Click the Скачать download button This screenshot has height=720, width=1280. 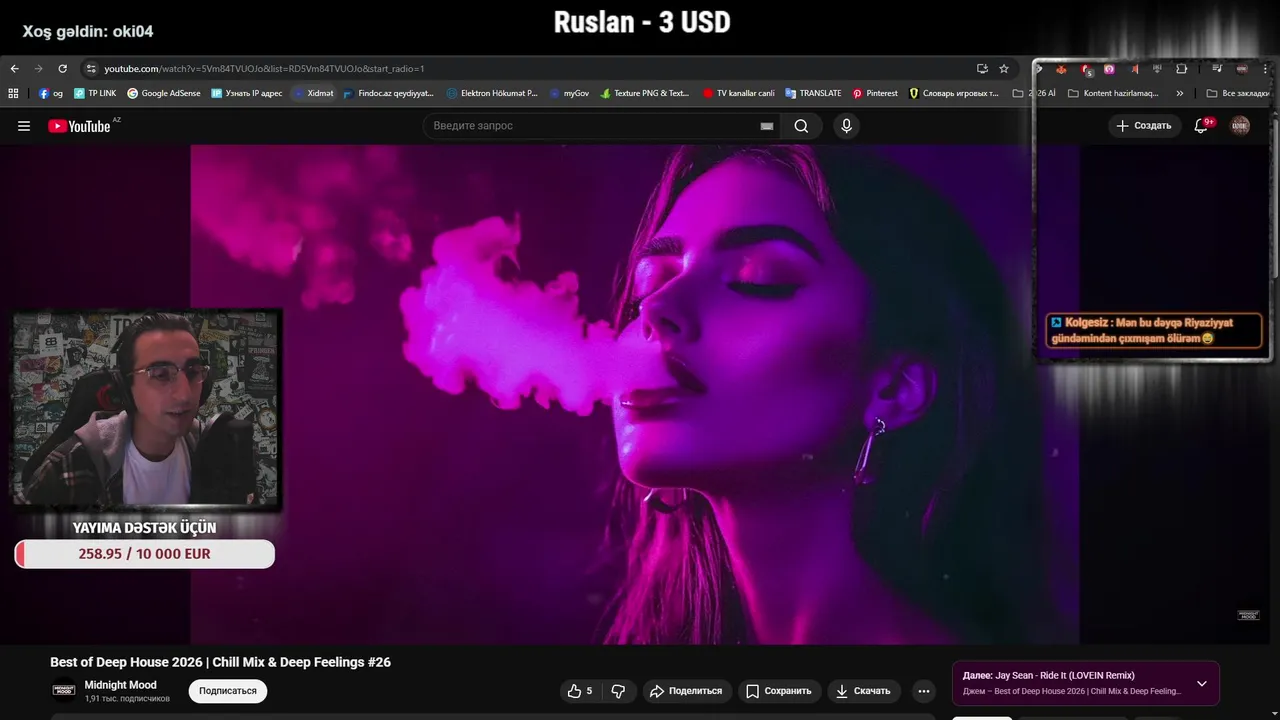863,691
